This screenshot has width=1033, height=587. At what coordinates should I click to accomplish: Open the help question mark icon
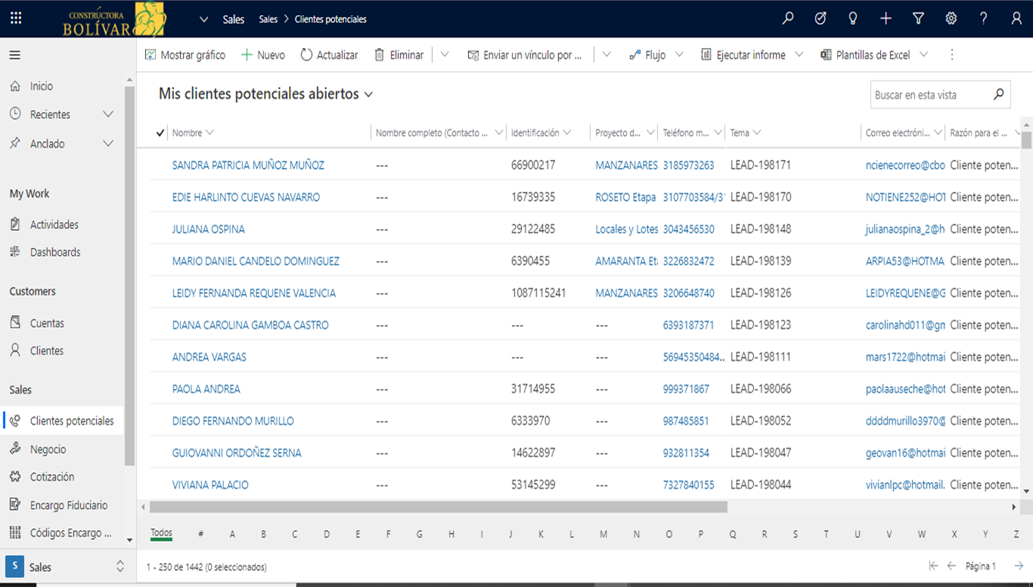(x=984, y=18)
